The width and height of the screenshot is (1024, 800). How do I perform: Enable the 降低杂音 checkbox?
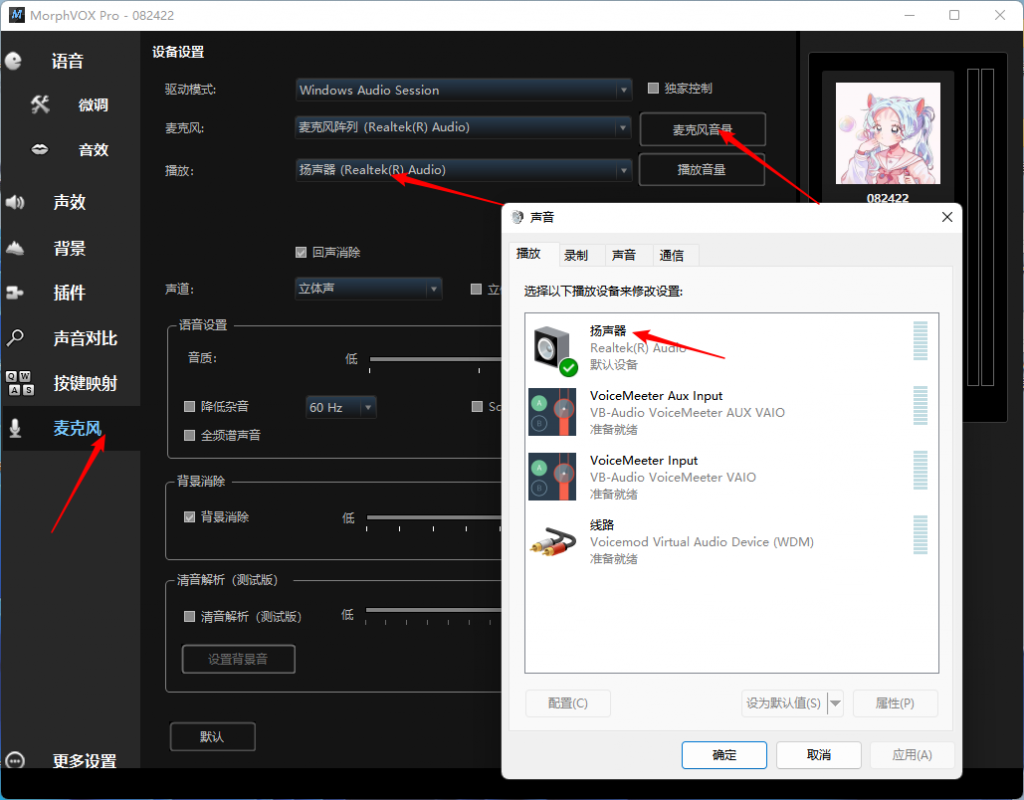pyautogui.click(x=189, y=406)
